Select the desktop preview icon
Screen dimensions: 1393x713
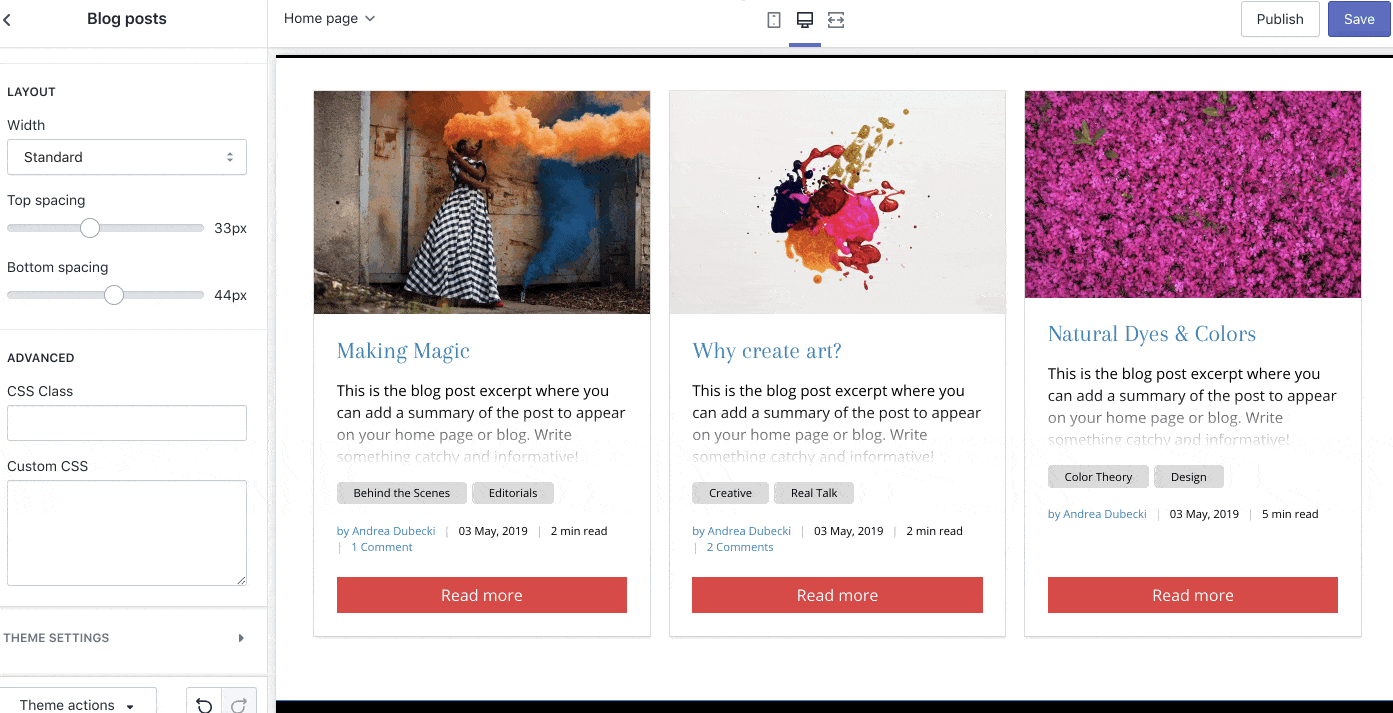805,20
